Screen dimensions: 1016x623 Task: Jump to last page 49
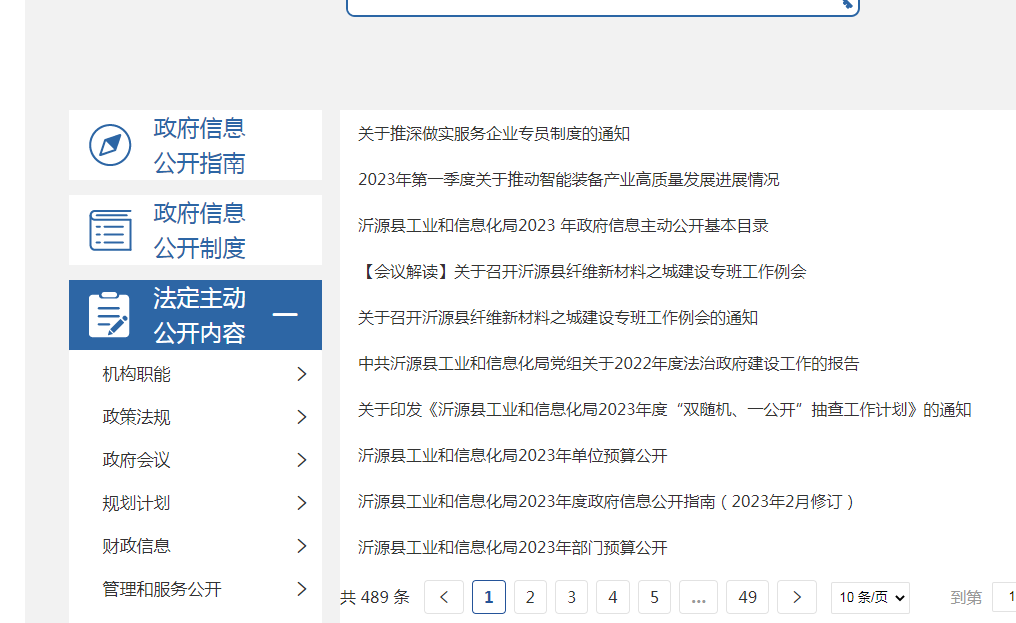[747, 597]
